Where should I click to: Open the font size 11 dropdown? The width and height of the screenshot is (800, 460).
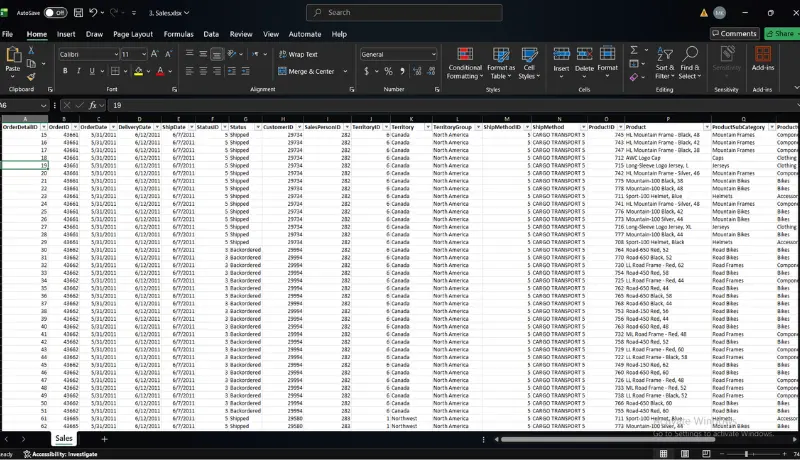pyautogui.click(x=144, y=54)
